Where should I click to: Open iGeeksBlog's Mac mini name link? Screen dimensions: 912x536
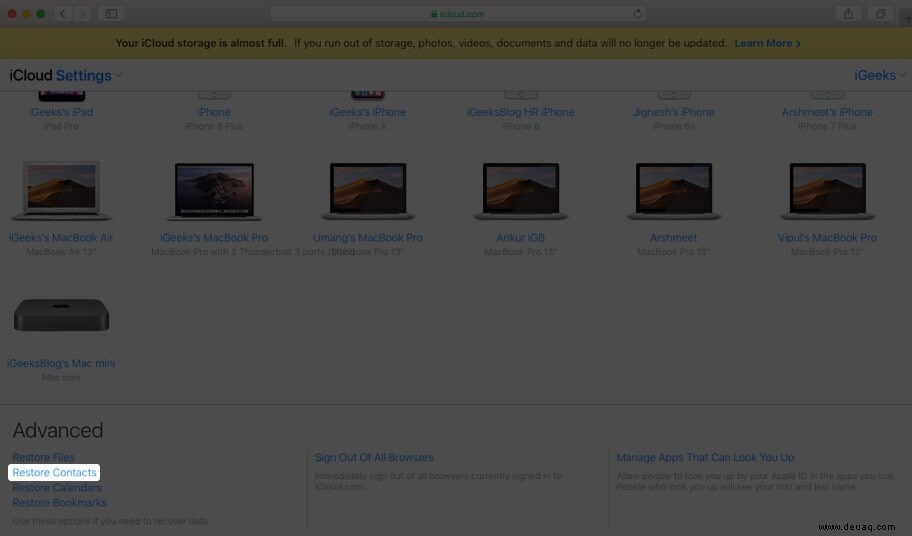coord(61,363)
